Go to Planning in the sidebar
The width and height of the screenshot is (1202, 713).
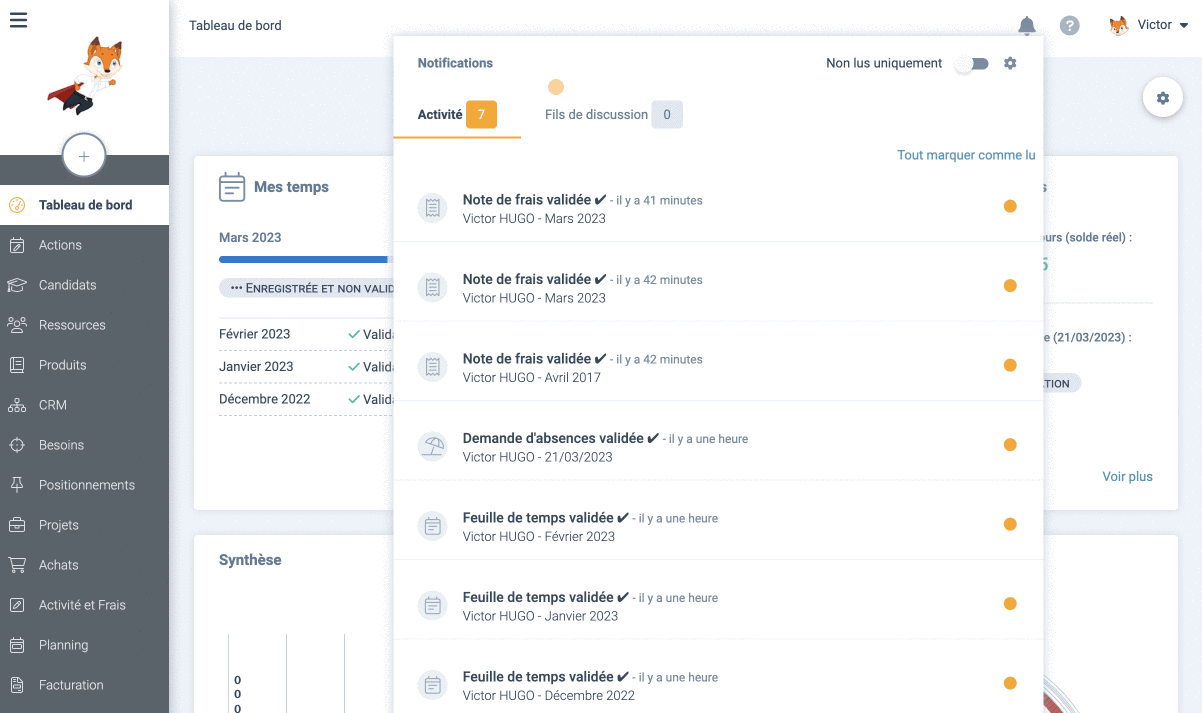point(63,645)
